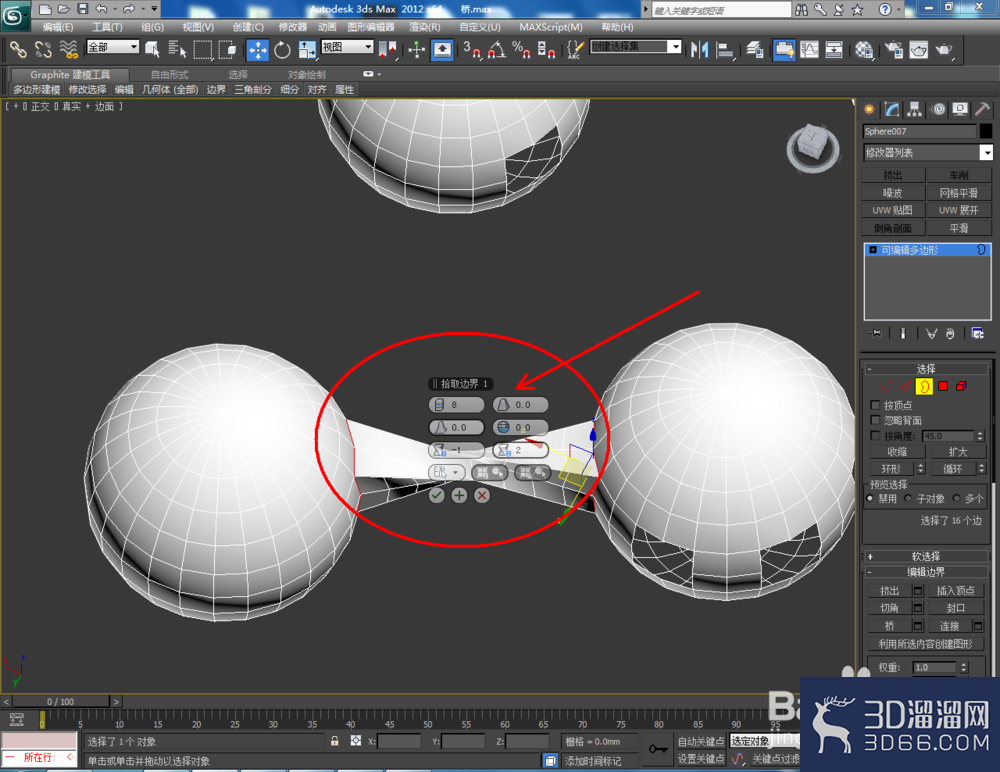This screenshot has height=772, width=1000.
Task: Open 修改器列表 modifier list dropdown
Action: [x=928, y=152]
